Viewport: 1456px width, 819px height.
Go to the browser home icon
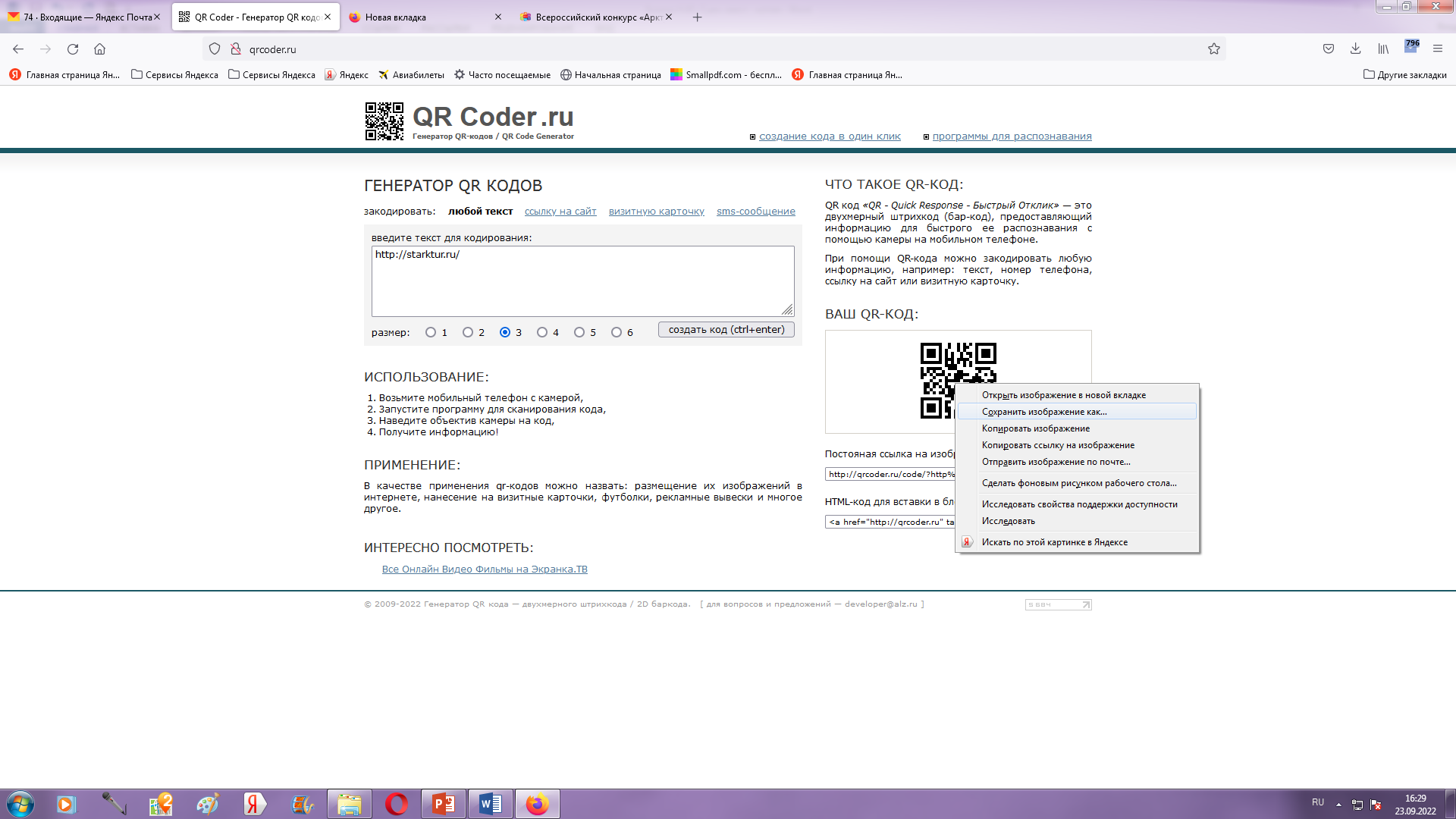99,49
